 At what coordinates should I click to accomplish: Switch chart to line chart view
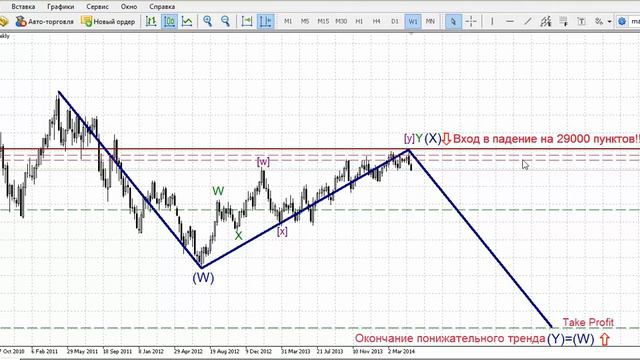(x=187, y=22)
